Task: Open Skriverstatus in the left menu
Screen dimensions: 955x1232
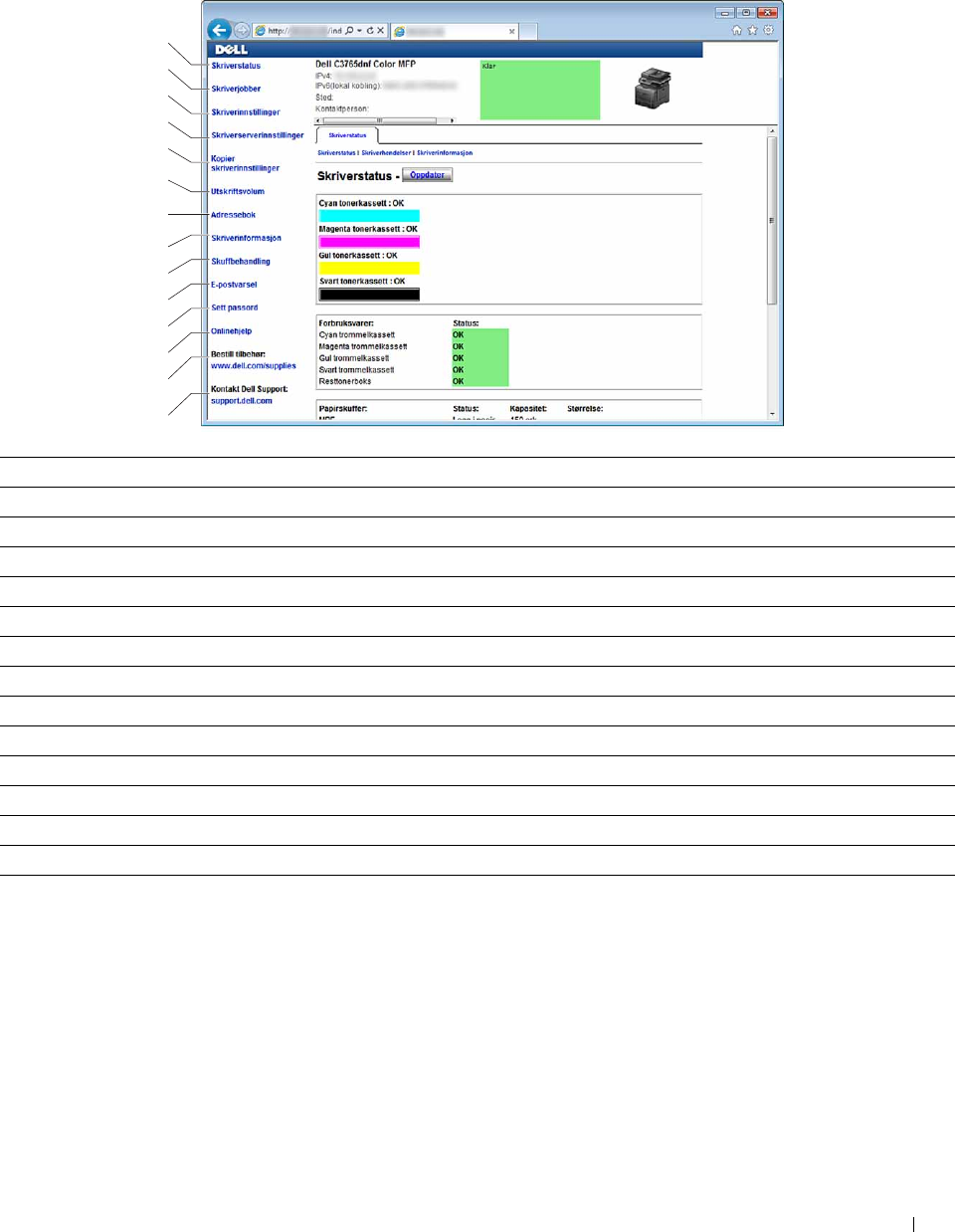Action: click(236, 66)
